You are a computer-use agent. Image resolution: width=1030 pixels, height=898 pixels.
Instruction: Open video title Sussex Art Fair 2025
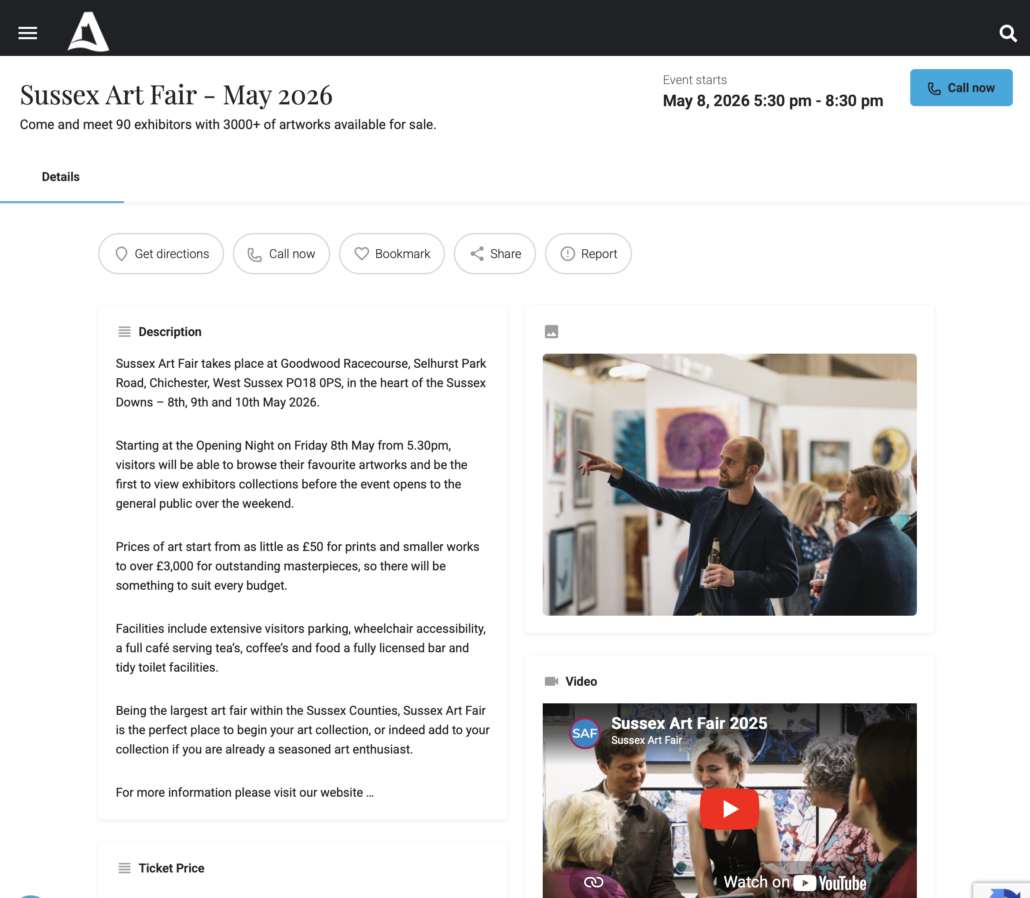tap(689, 723)
